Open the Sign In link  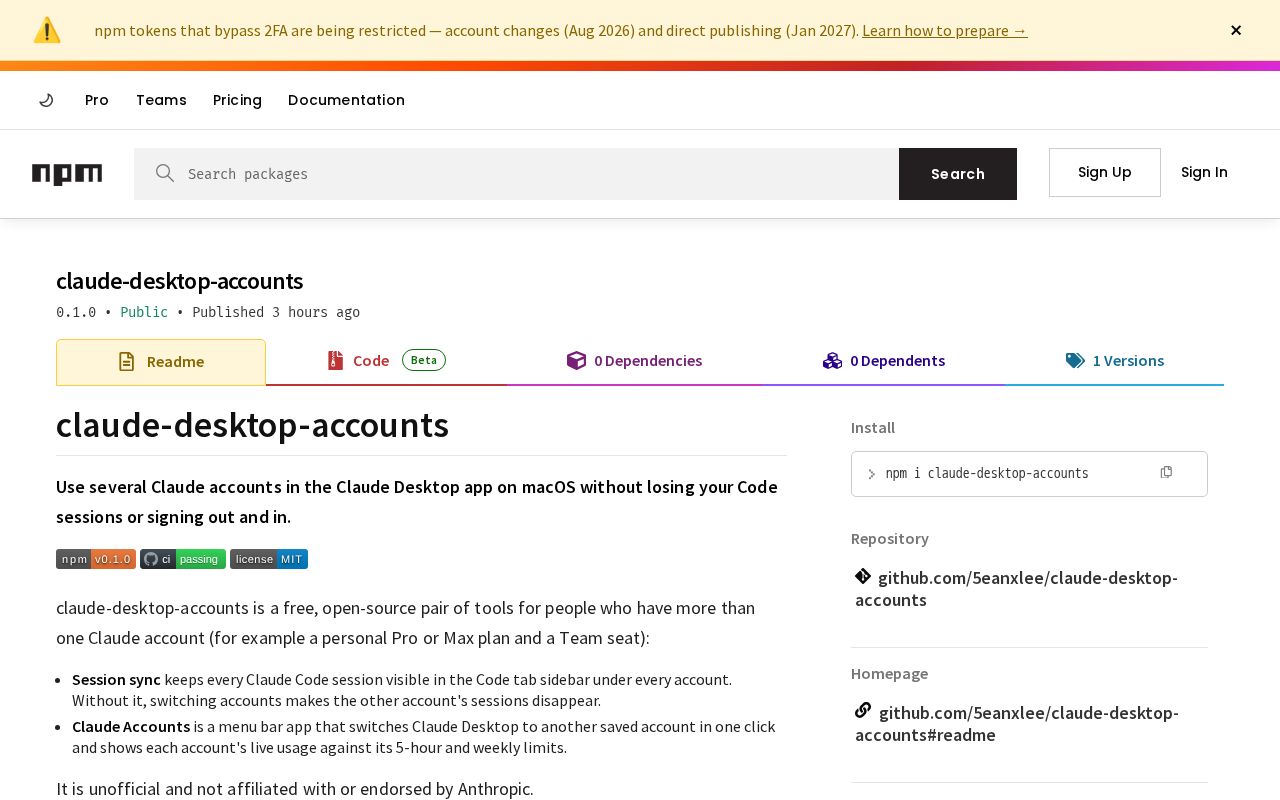click(x=1204, y=172)
